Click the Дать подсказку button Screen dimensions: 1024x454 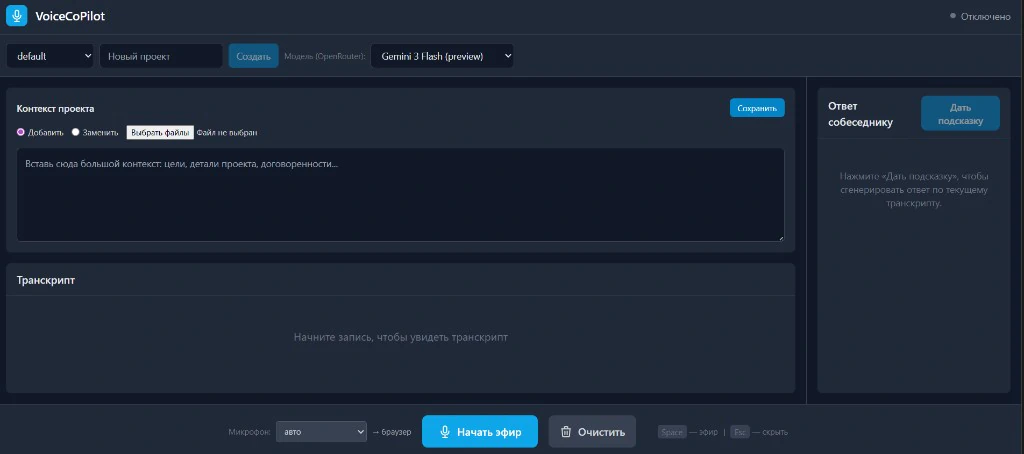[x=960, y=114]
